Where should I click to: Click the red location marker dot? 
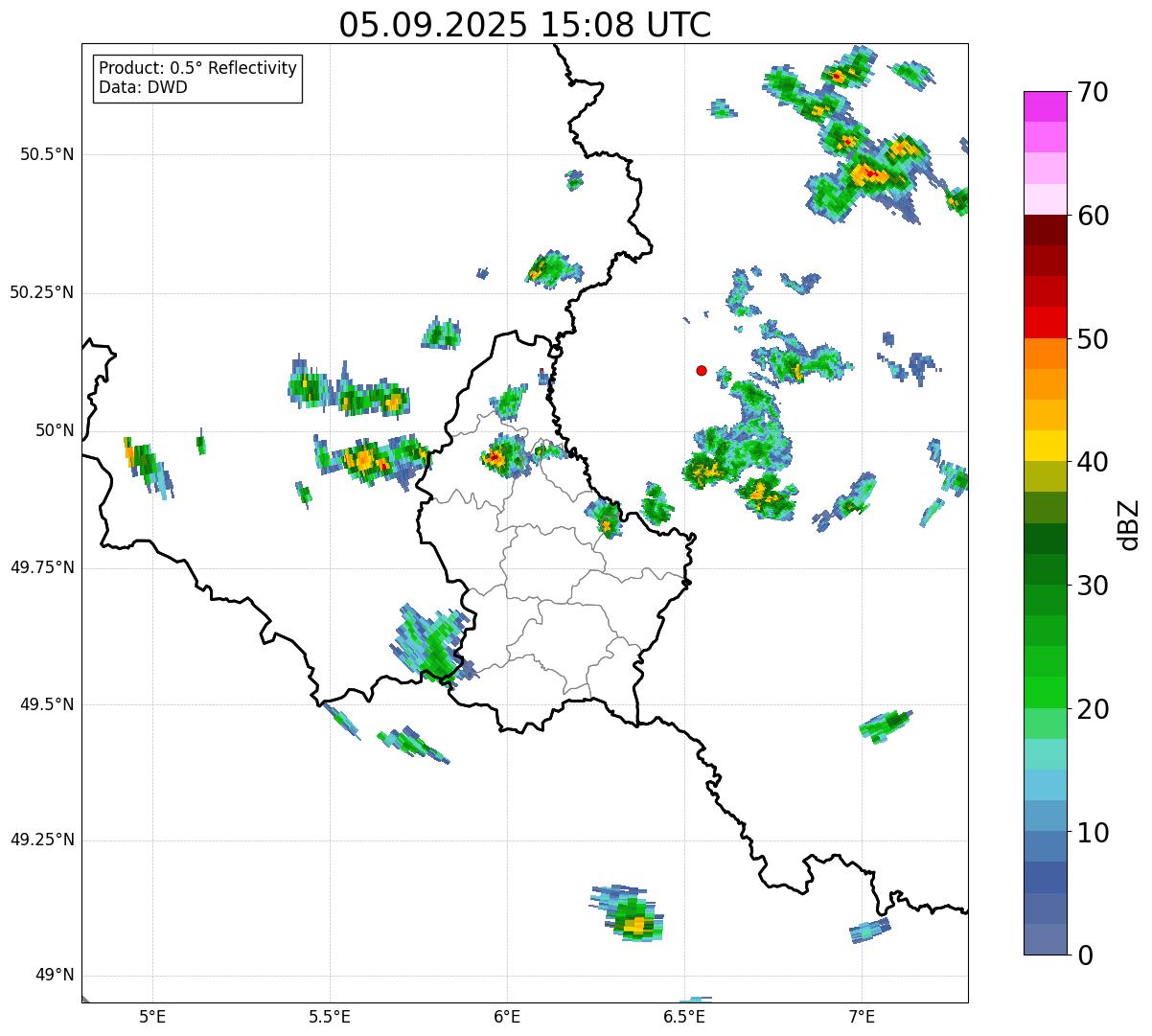[x=702, y=371]
